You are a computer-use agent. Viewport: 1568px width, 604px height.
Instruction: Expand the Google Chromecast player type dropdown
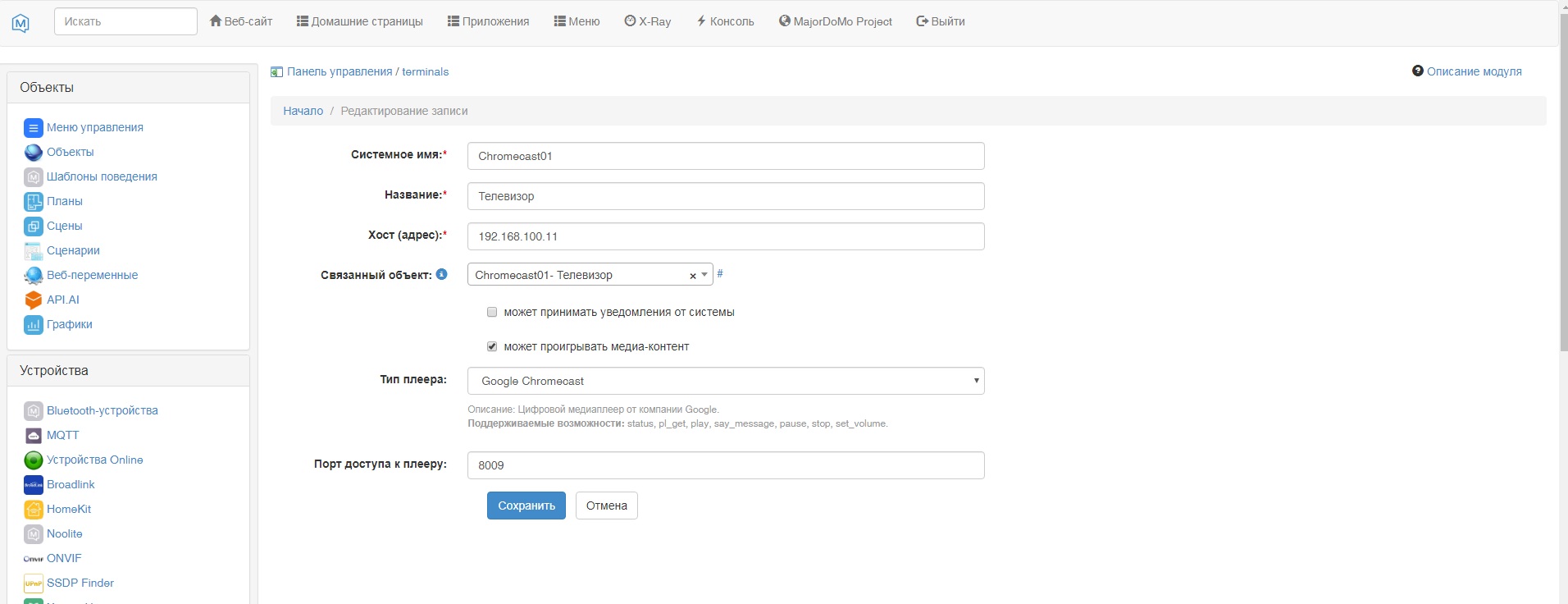pos(725,381)
